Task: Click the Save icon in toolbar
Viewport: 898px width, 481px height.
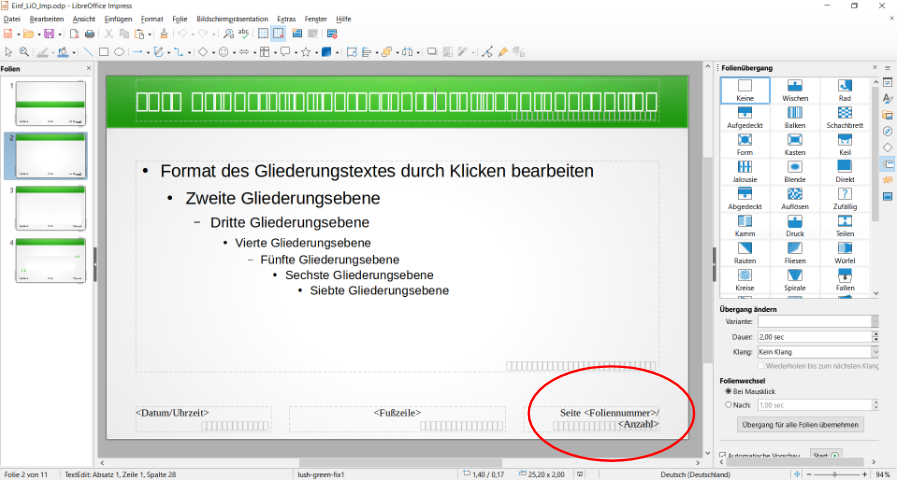Action: 46,34
